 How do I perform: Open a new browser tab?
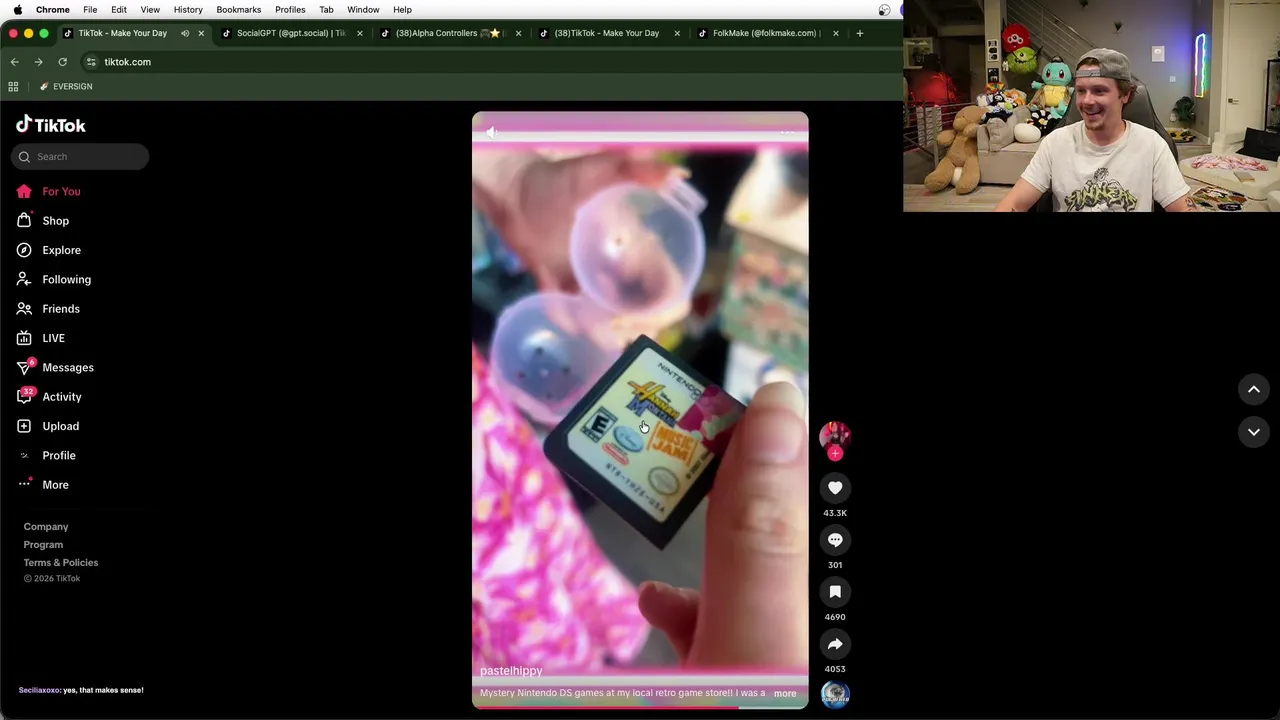click(859, 33)
